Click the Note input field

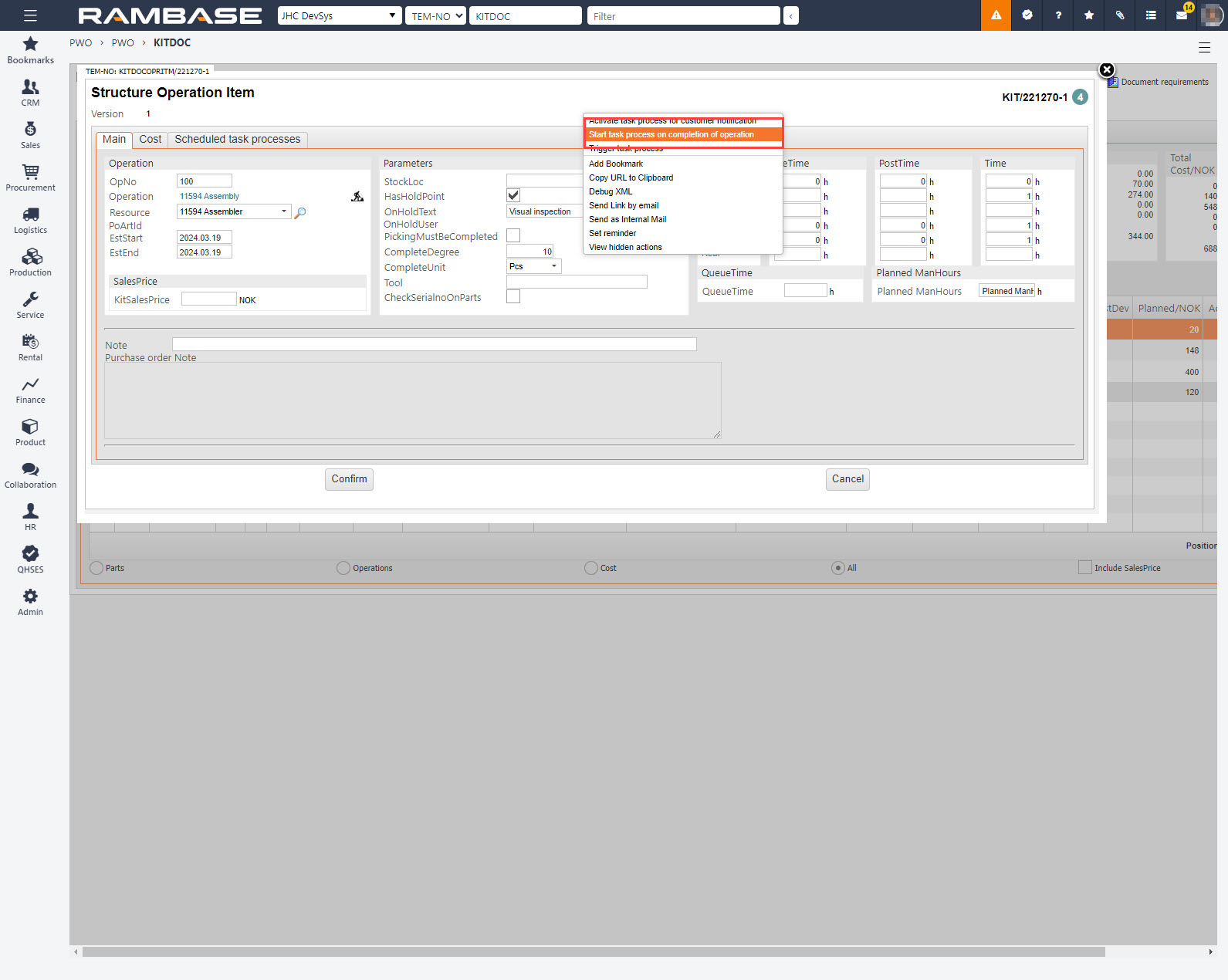point(434,344)
